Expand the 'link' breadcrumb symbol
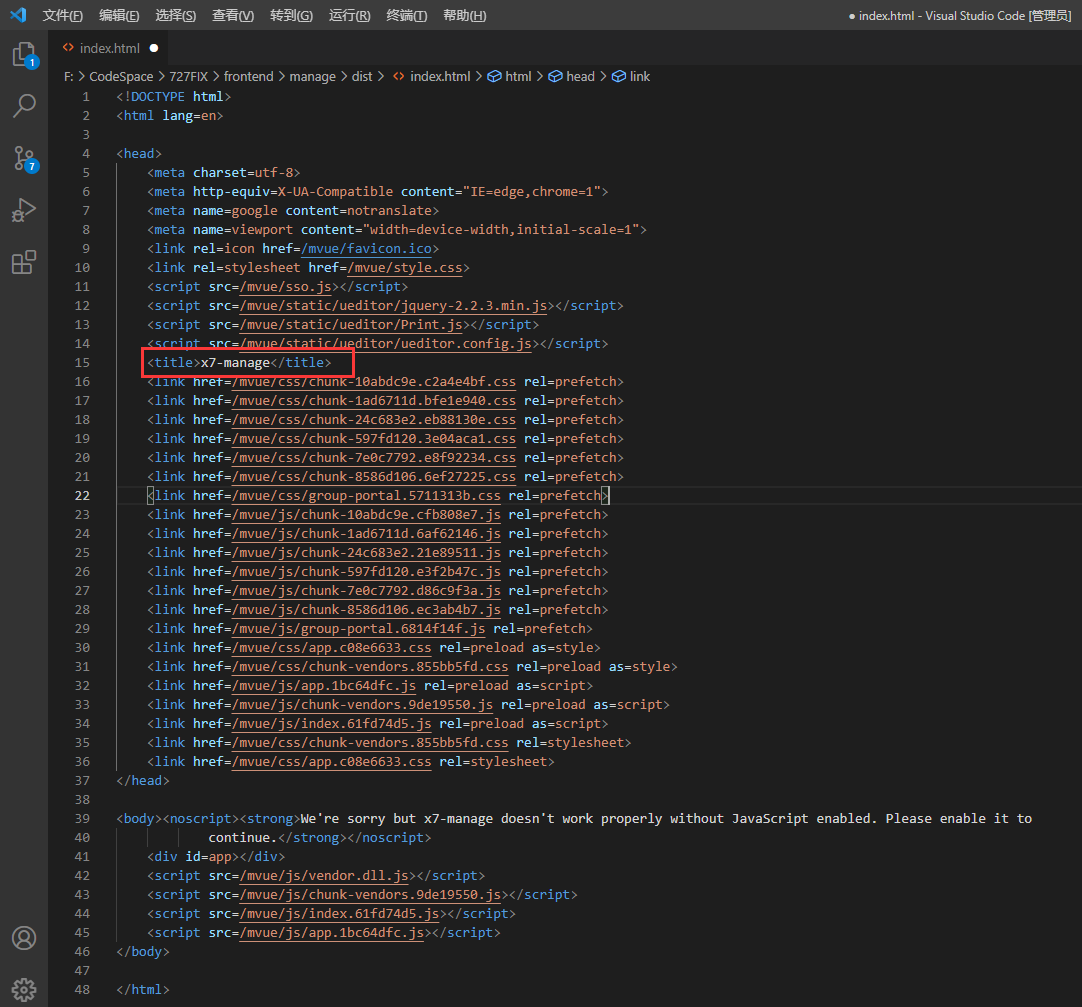This screenshot has width=1082, height=1007. 639,76
